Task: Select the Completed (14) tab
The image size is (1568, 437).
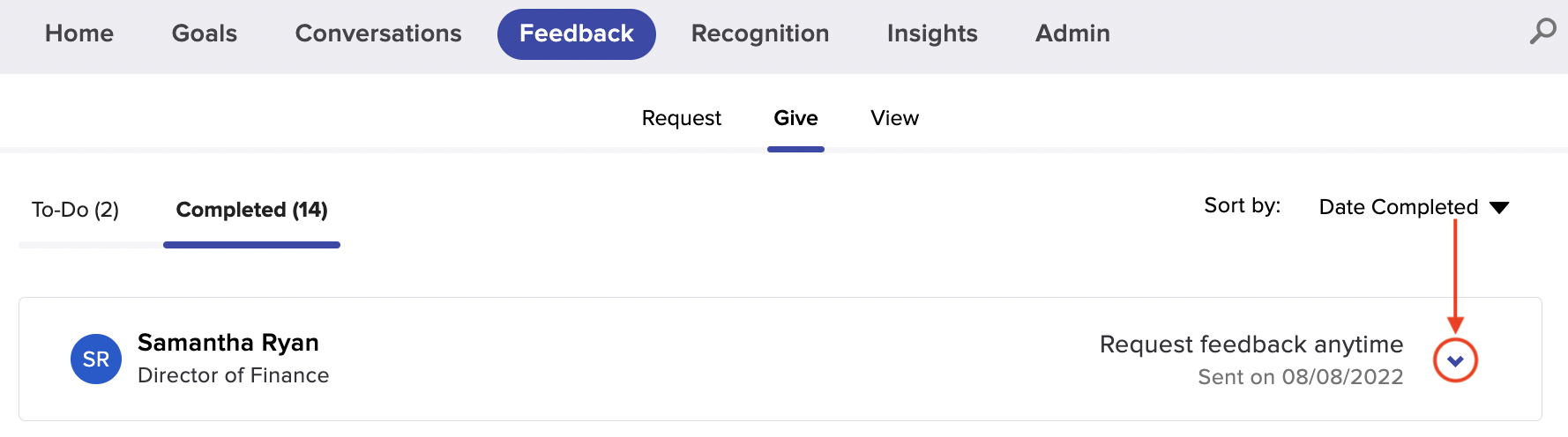Action: 251,210
